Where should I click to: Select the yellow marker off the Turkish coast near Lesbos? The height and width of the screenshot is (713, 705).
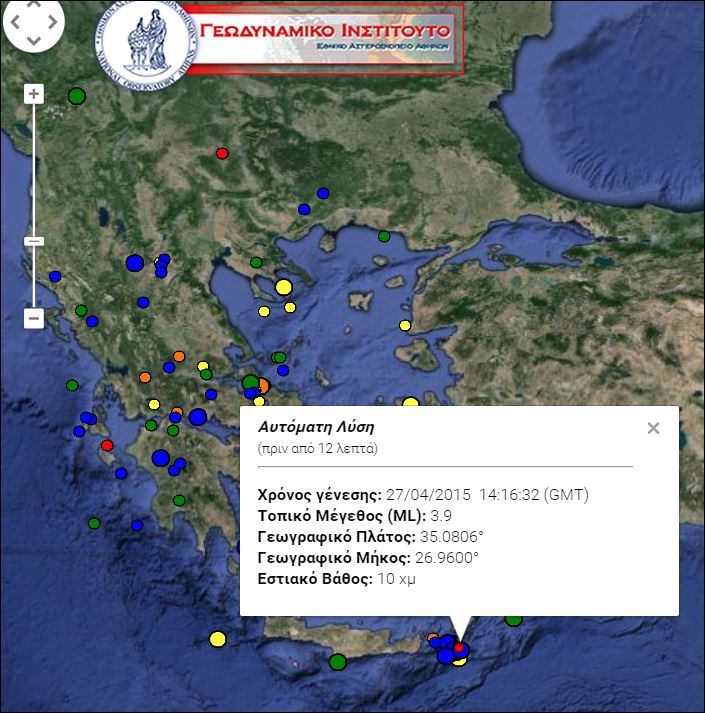coord(405,325)
